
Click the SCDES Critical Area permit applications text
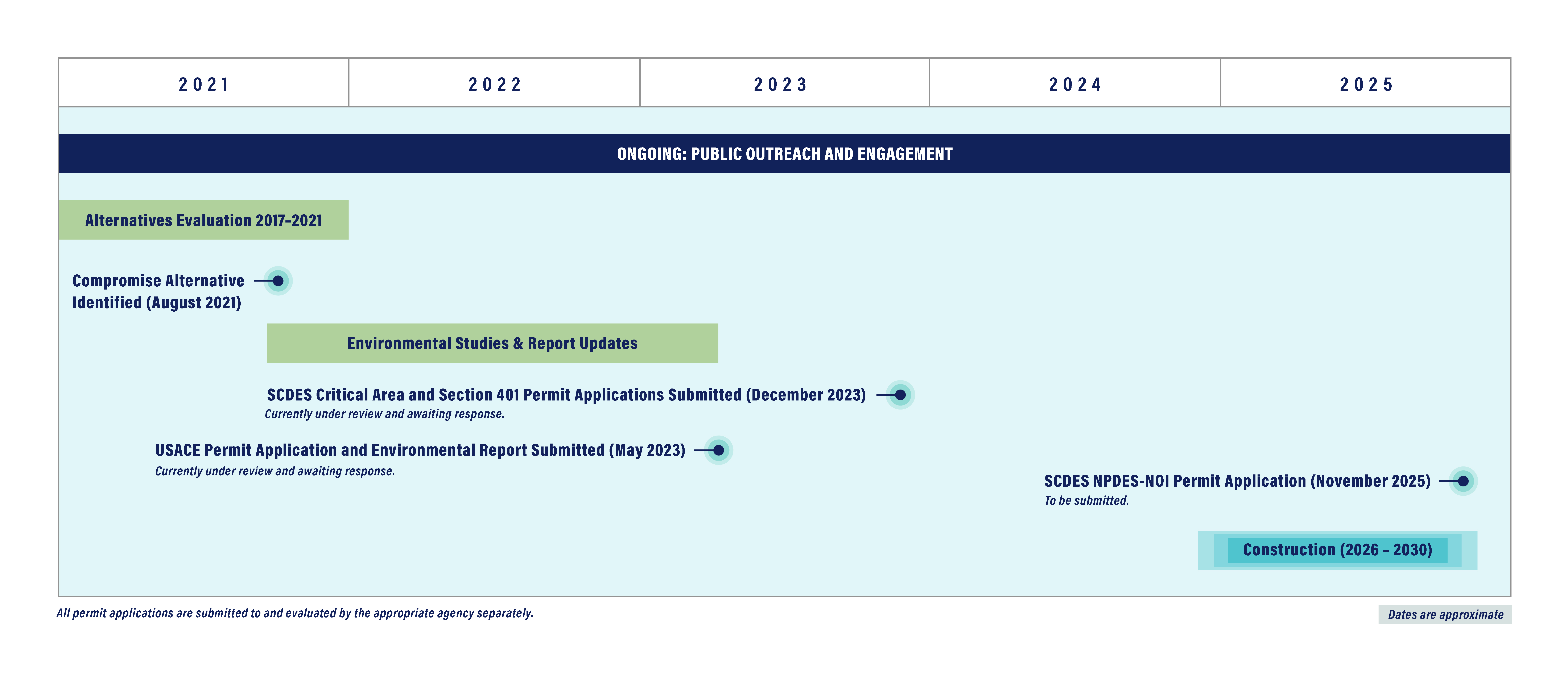pos(566,395)
